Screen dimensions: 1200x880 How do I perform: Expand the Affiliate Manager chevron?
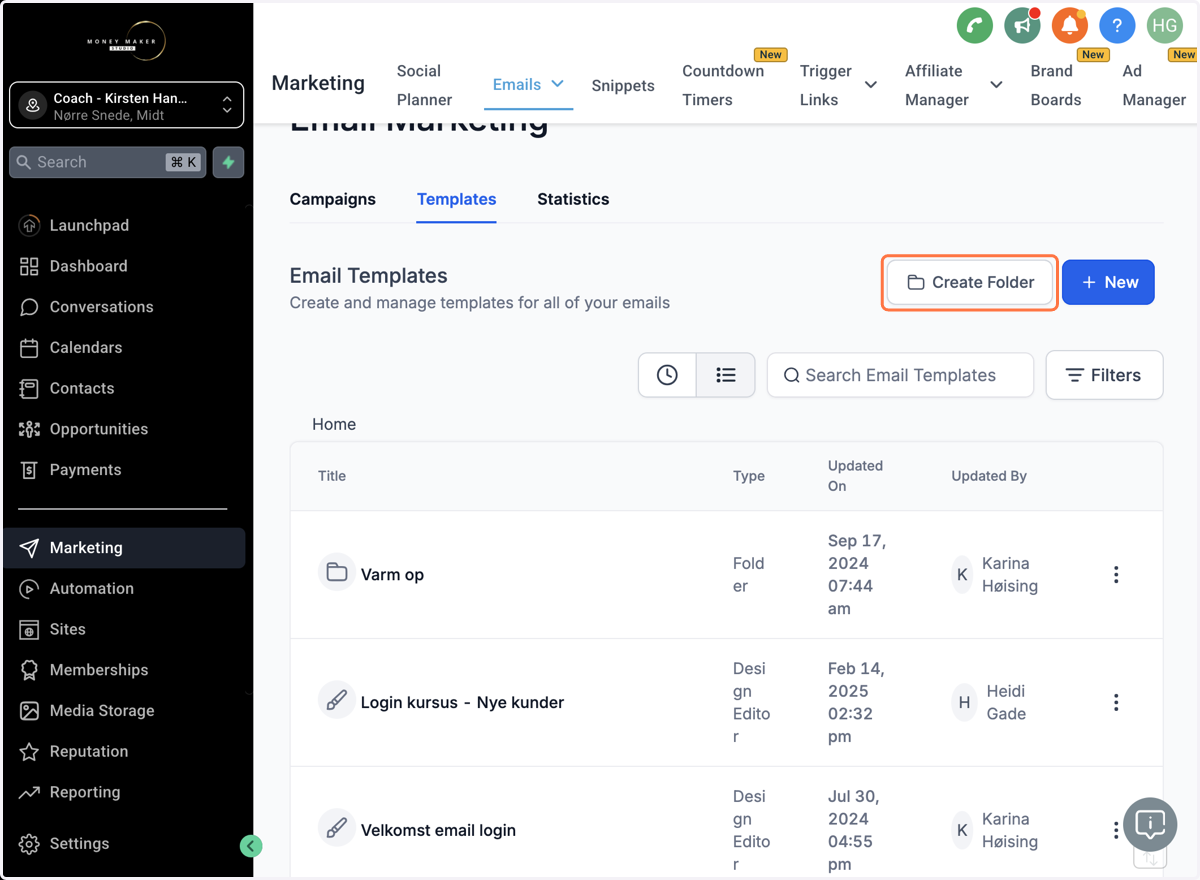coord(996,85)
